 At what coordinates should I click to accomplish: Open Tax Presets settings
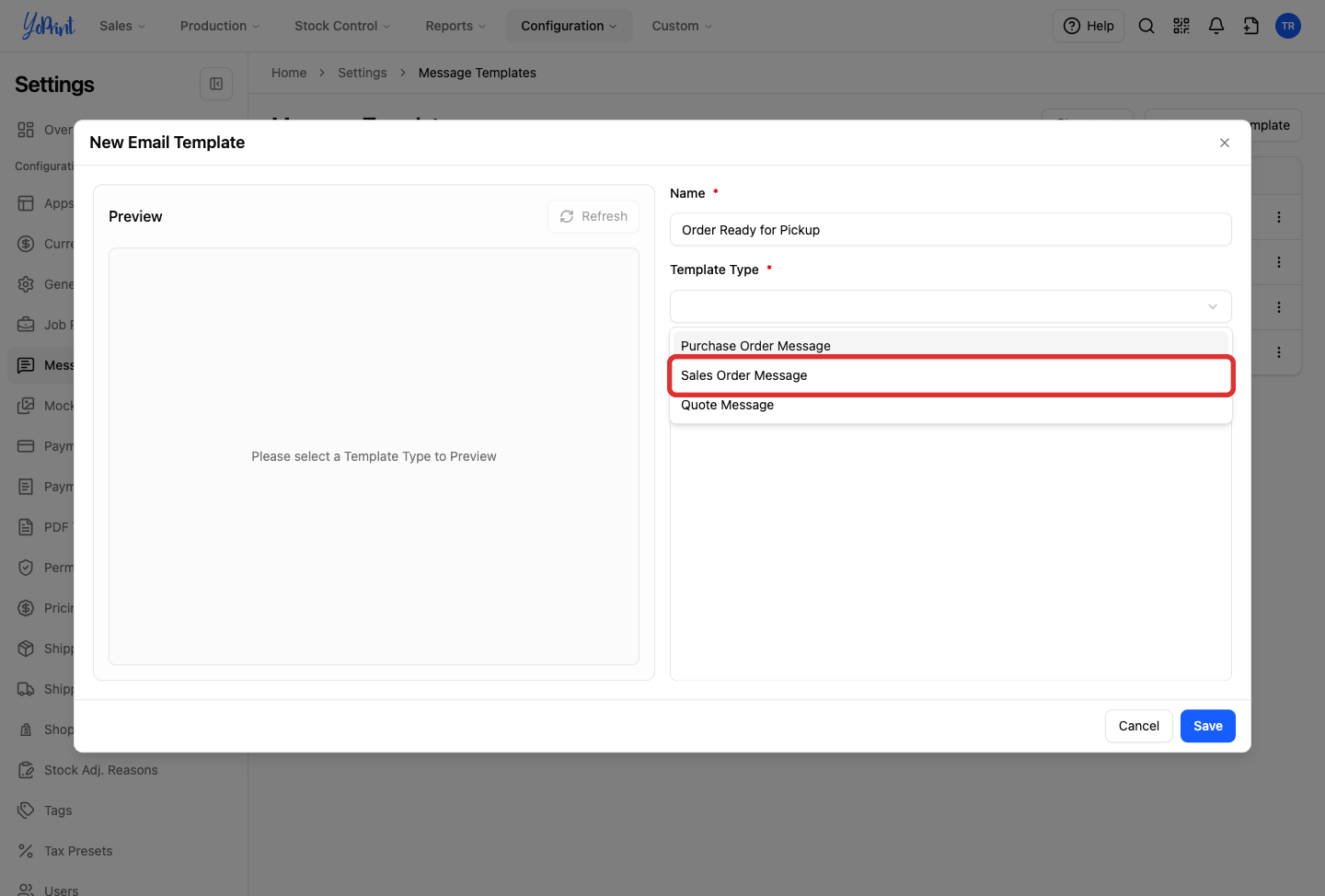click(78, 851)
